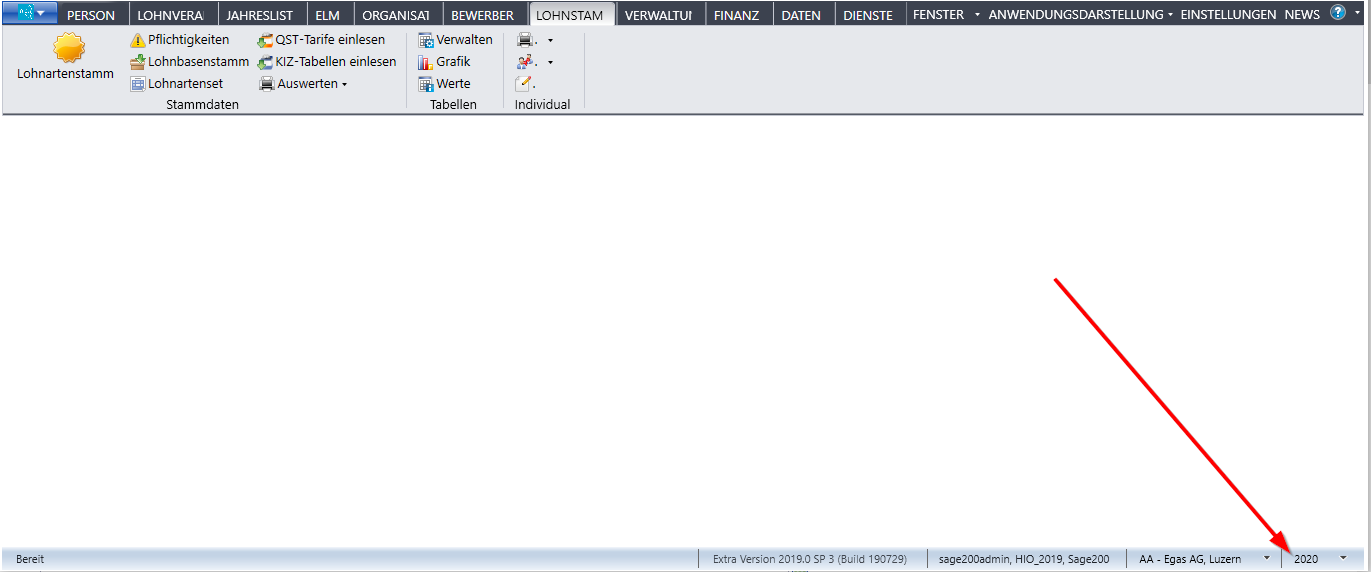The image size is (1371, 572).
Task: Click printer icon in Individual group
Action: click(526, 40)
